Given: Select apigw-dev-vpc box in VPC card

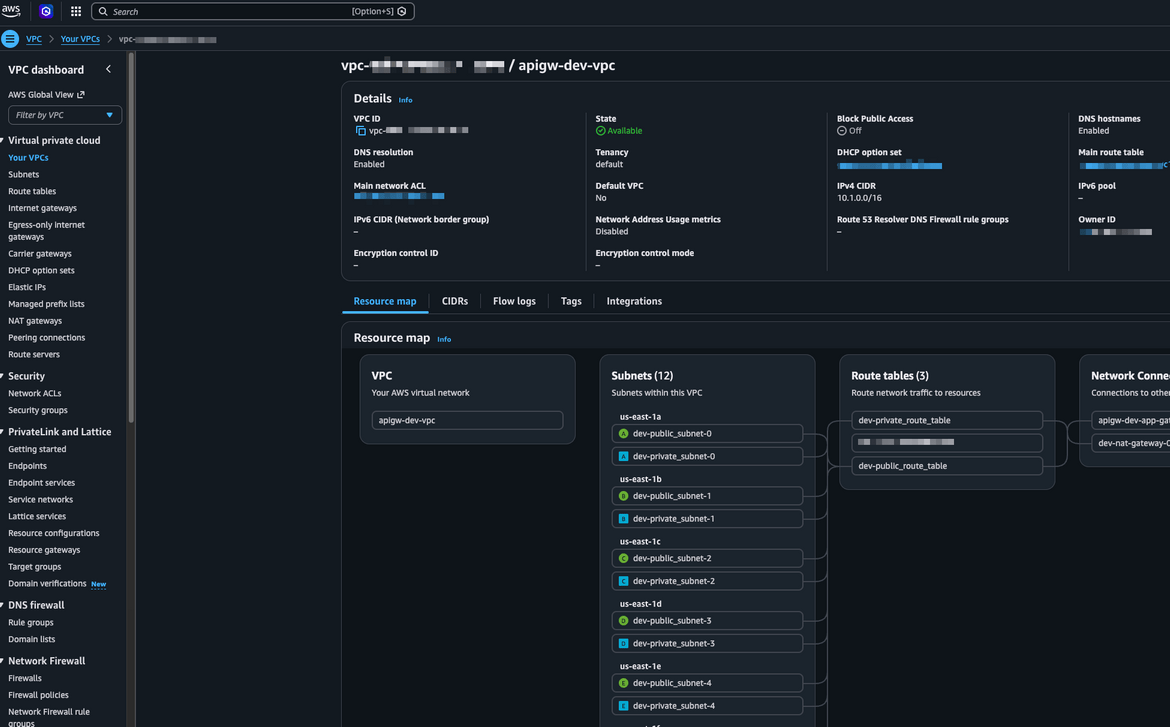Looking at the screenshot, I should [x=467, y=420].
